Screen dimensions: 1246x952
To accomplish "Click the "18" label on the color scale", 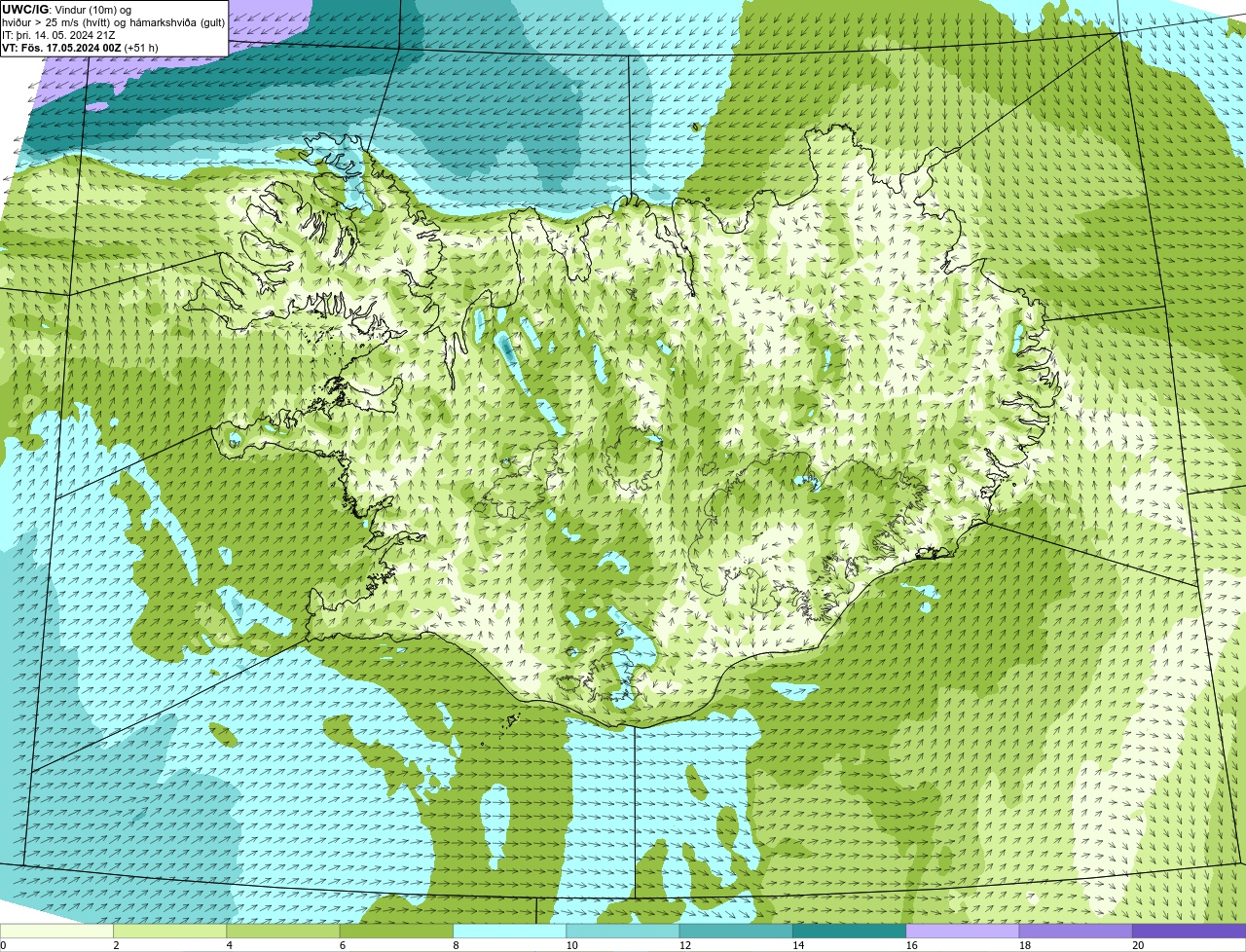I will pos(1025,945).
